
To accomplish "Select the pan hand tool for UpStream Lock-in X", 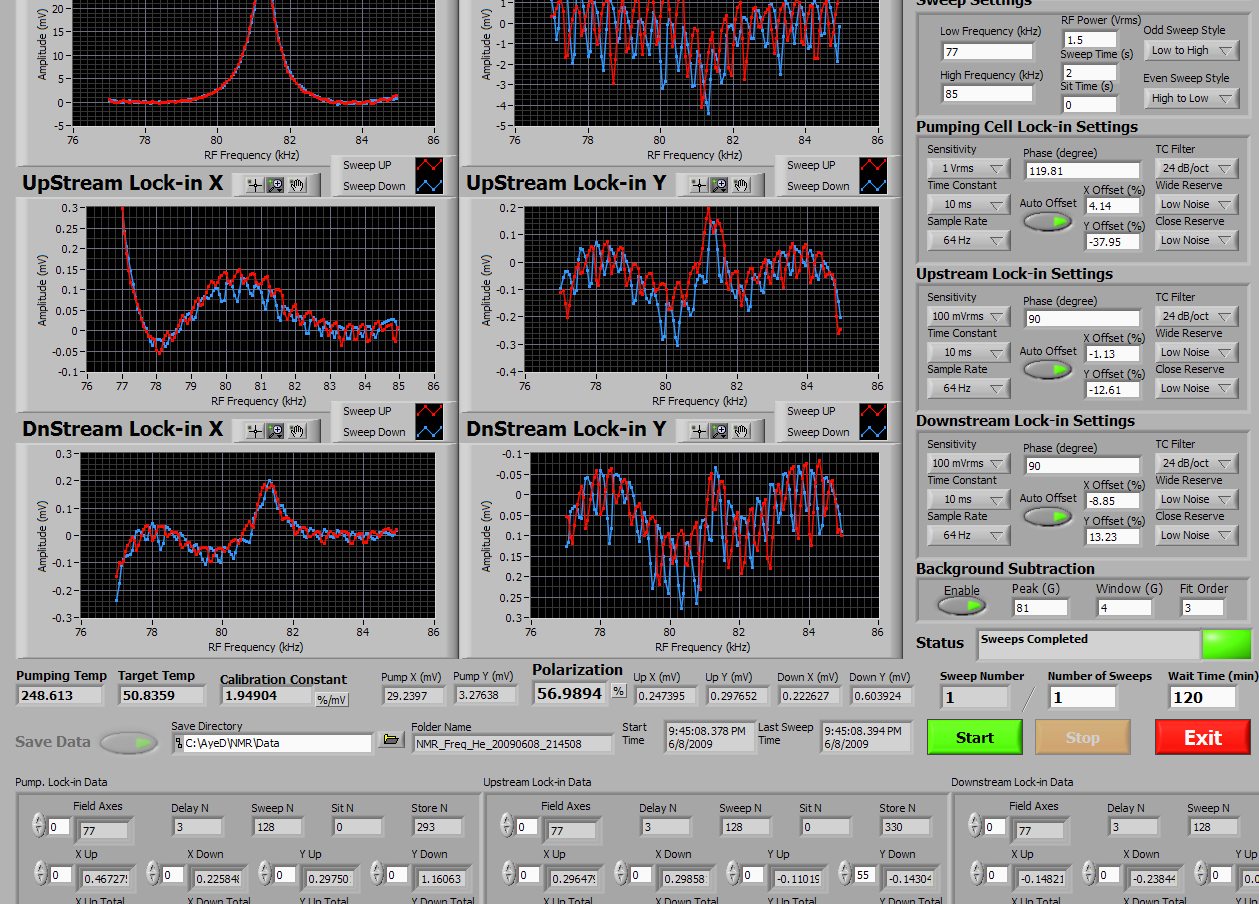I will point(297,184).
